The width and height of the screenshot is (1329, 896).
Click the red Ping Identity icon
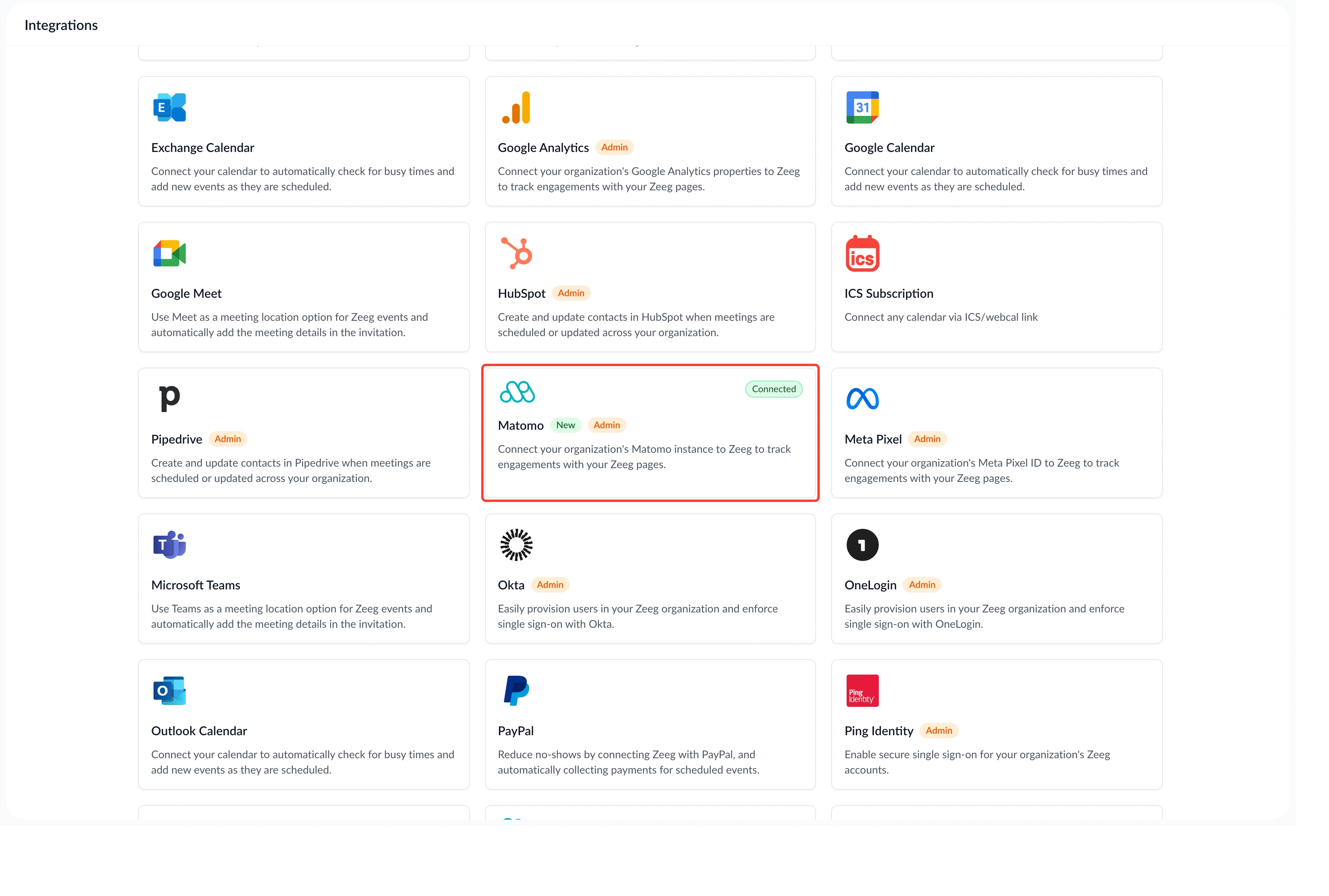[862, 690]
